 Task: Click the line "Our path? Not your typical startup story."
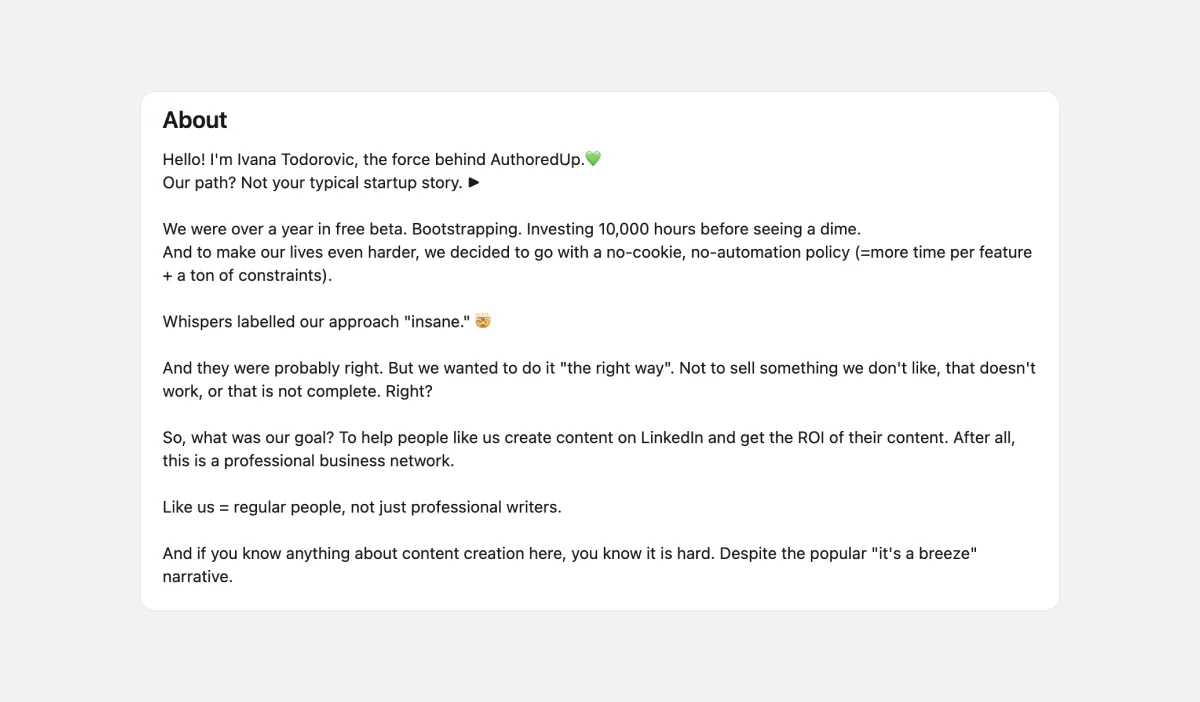click(312, 183)
